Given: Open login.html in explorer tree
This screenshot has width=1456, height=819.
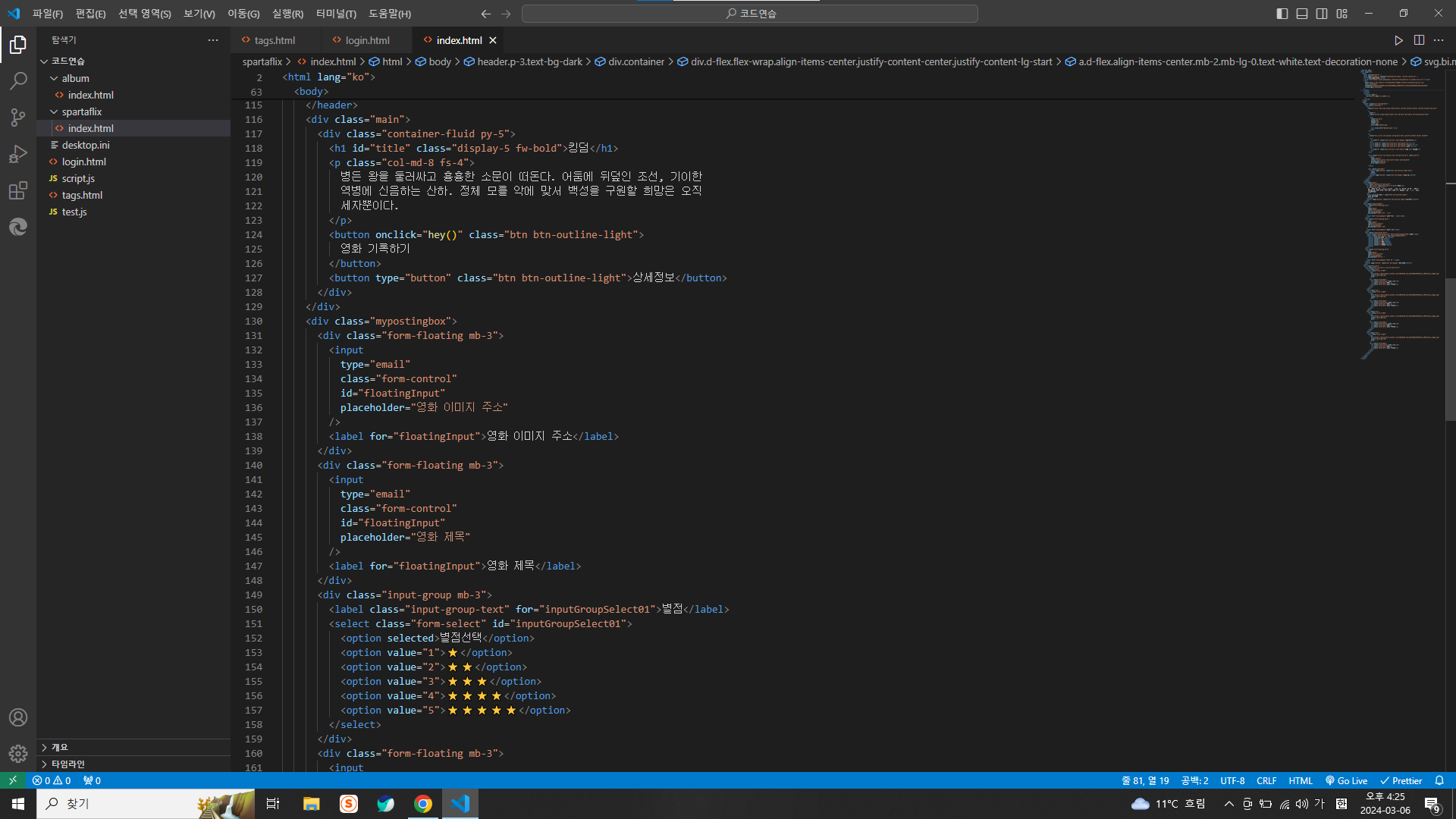Looking at the screenshot, I should [x=133, y=162].
